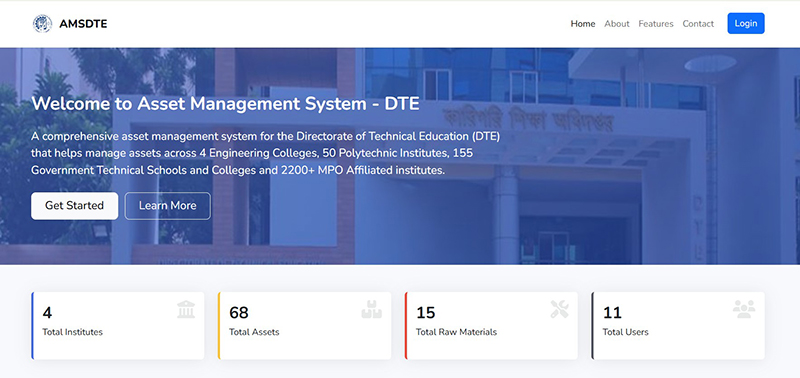
Task: Click the number 11 in users card
Action: coord(611,312)
